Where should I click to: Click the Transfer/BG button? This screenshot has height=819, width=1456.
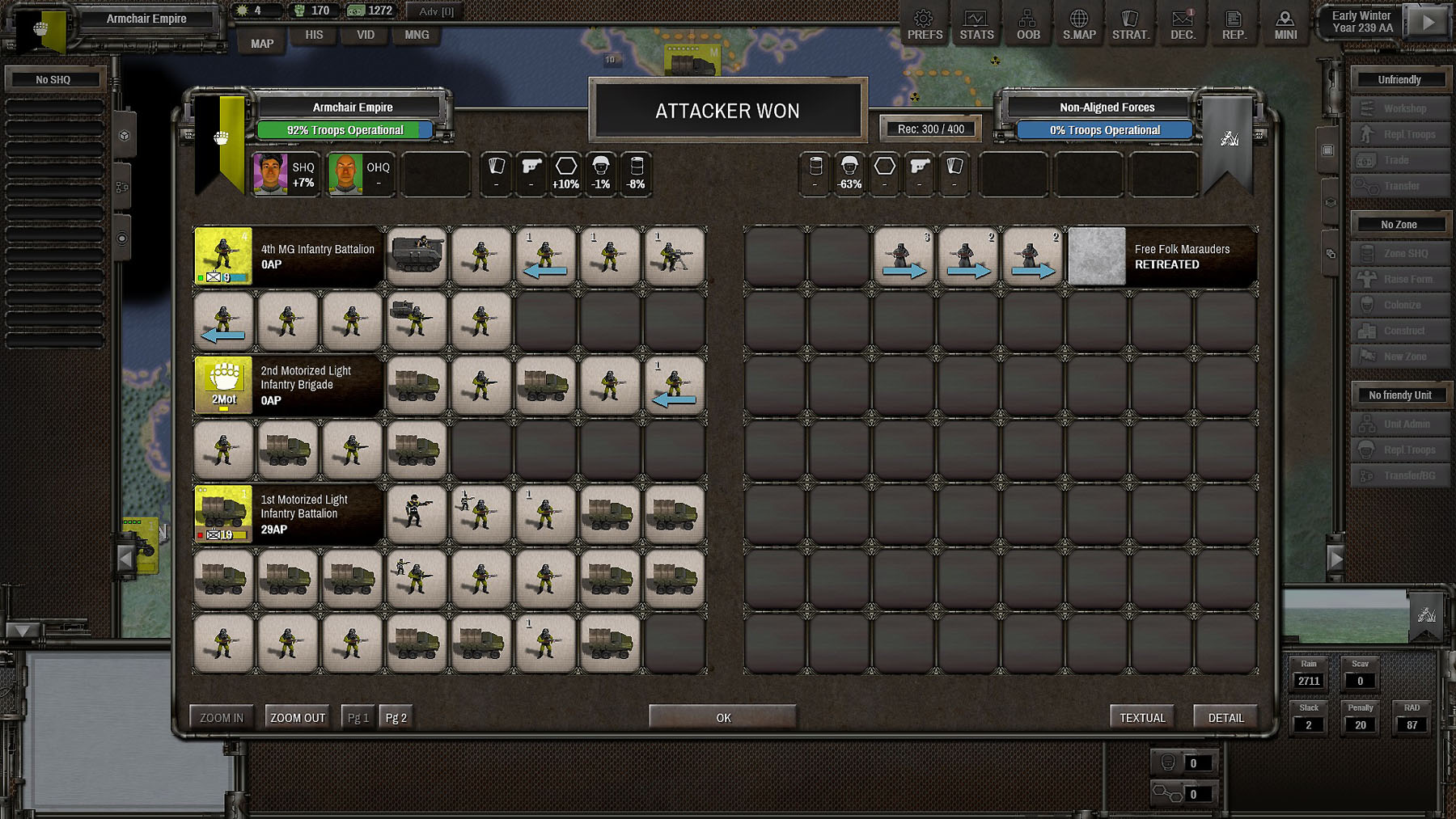(1400, 475)
